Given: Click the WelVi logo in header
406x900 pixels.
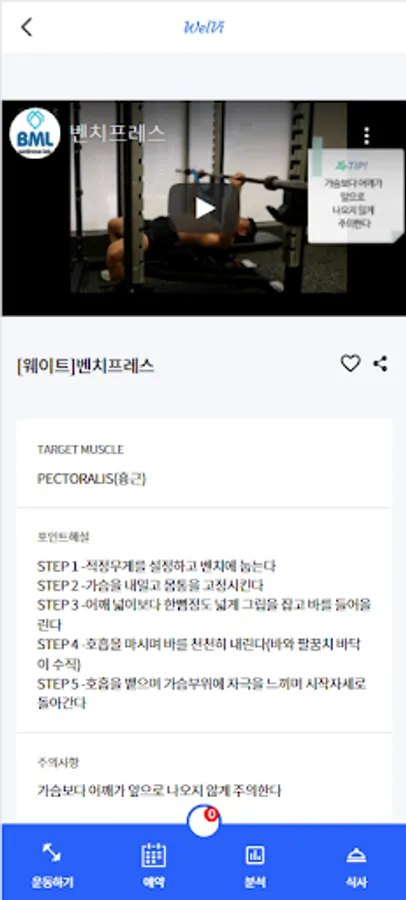Looking at the screenshot, I should (x=204, y=27).
